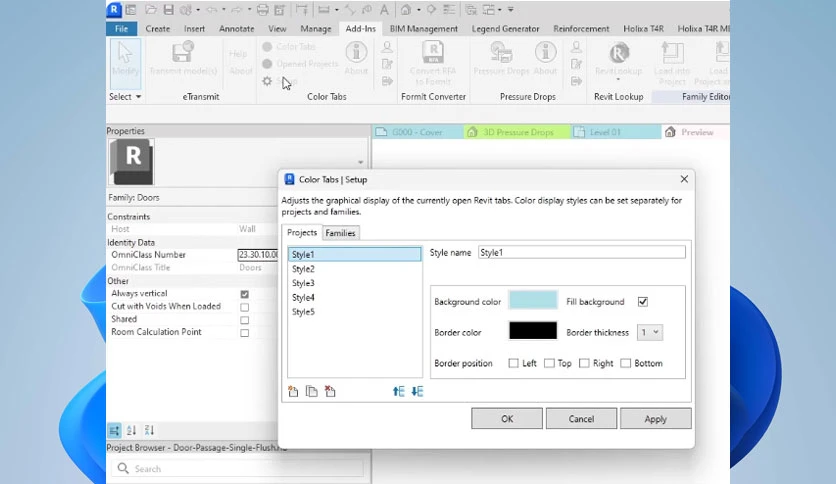The width and height of the screenshot is (836, 484).
Task: Click the Project Browser Search field
Action: click(238, 469)
